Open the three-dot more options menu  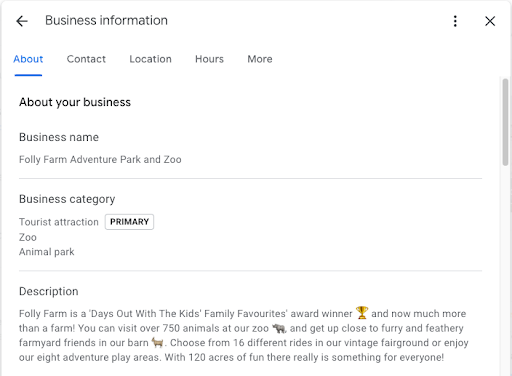coord(455,21)
